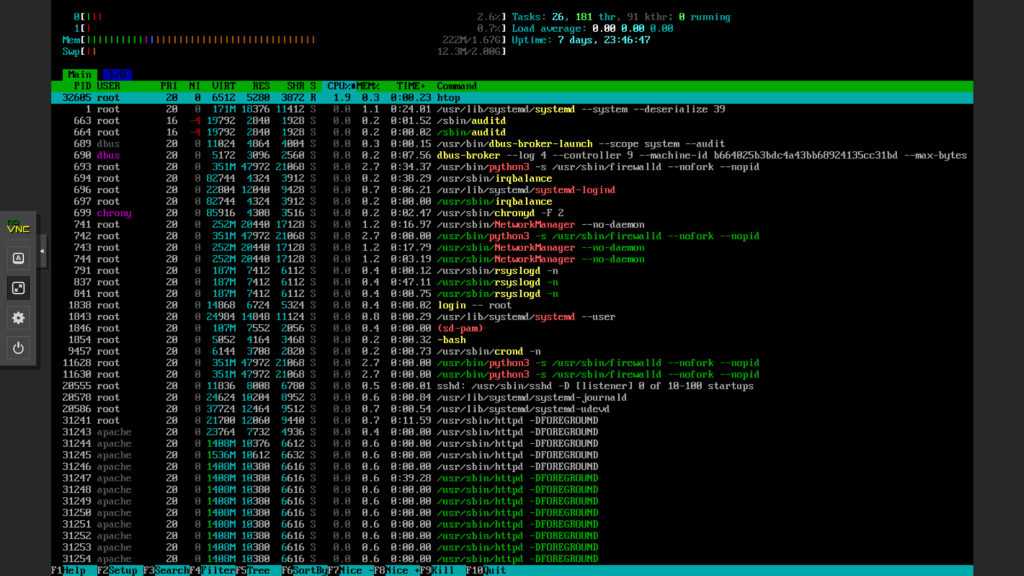Open the noVNC settings gear

click(18, 318)
